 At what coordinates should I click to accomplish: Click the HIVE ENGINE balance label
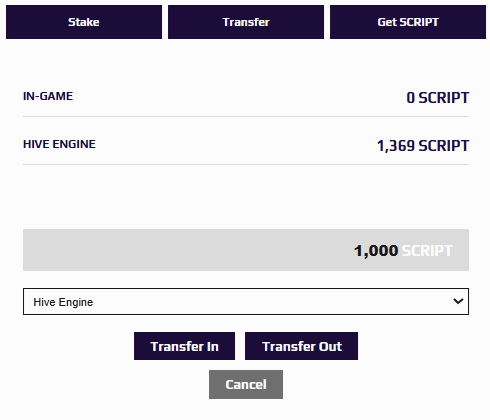pos(59,144)
